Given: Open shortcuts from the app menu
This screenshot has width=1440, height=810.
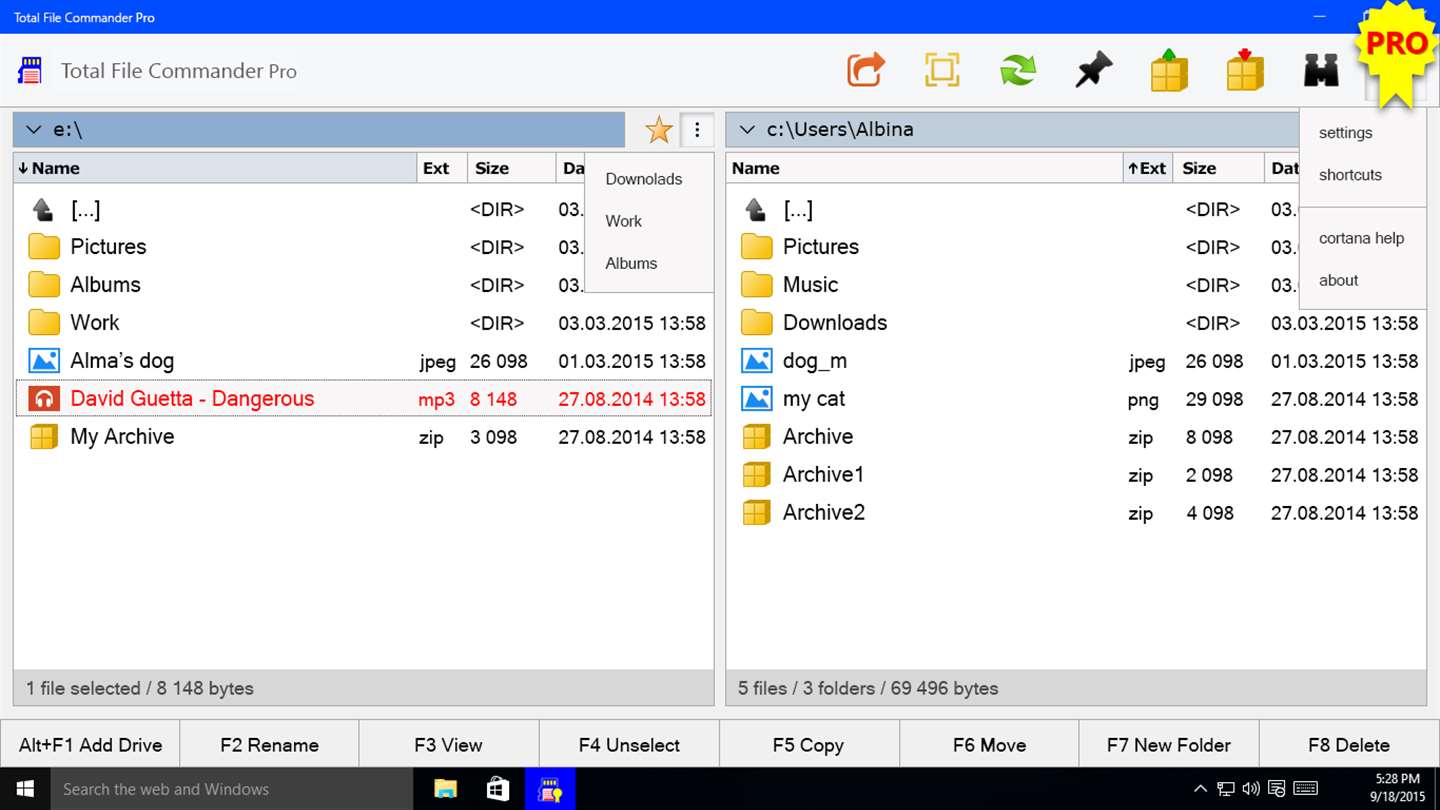Looking at the screenshot, I should click(x=1350, y=175).
